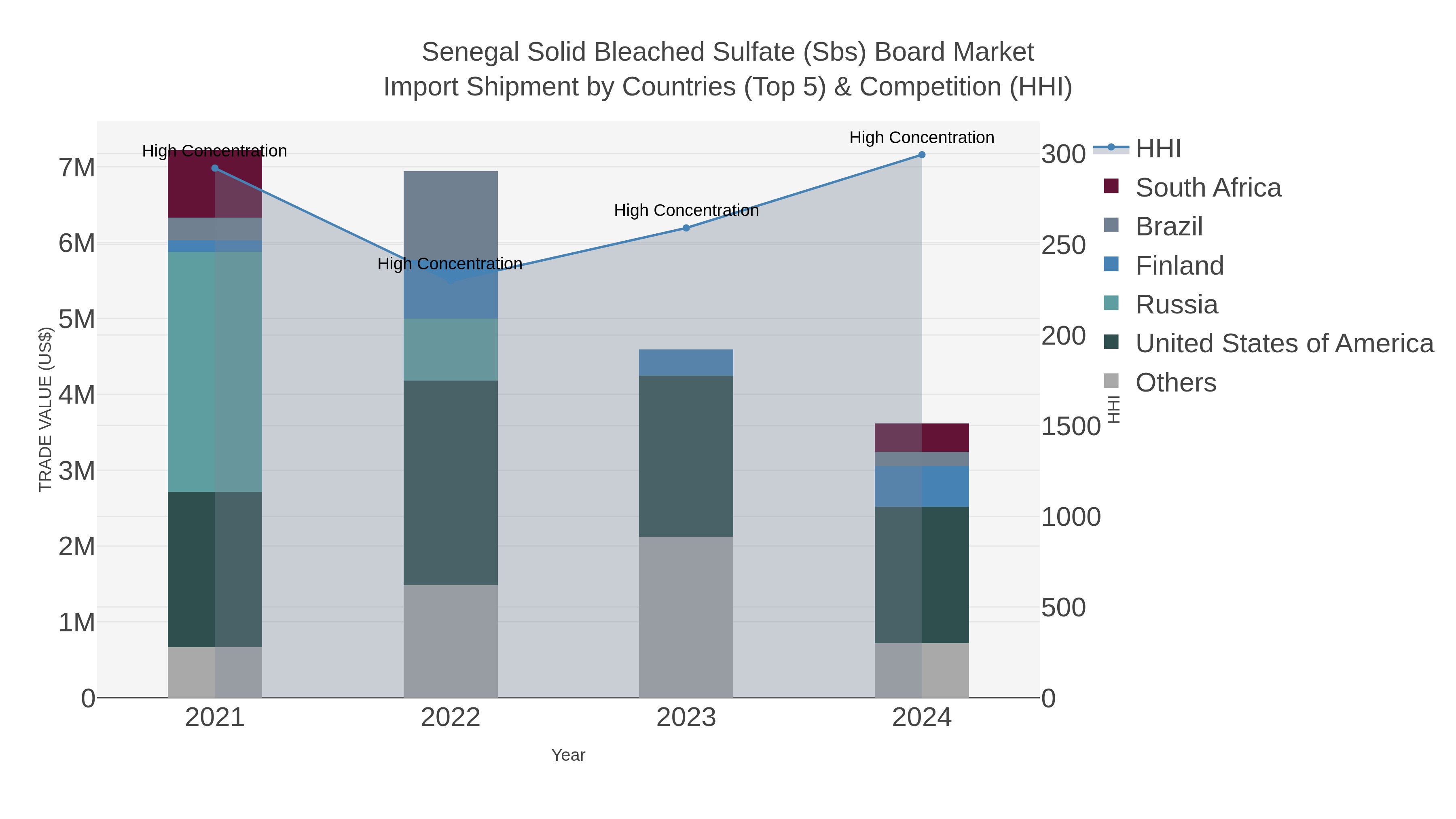1456x819 pixels.
Task: Click the 2021 x-axis label
Action: pos(215,718)
